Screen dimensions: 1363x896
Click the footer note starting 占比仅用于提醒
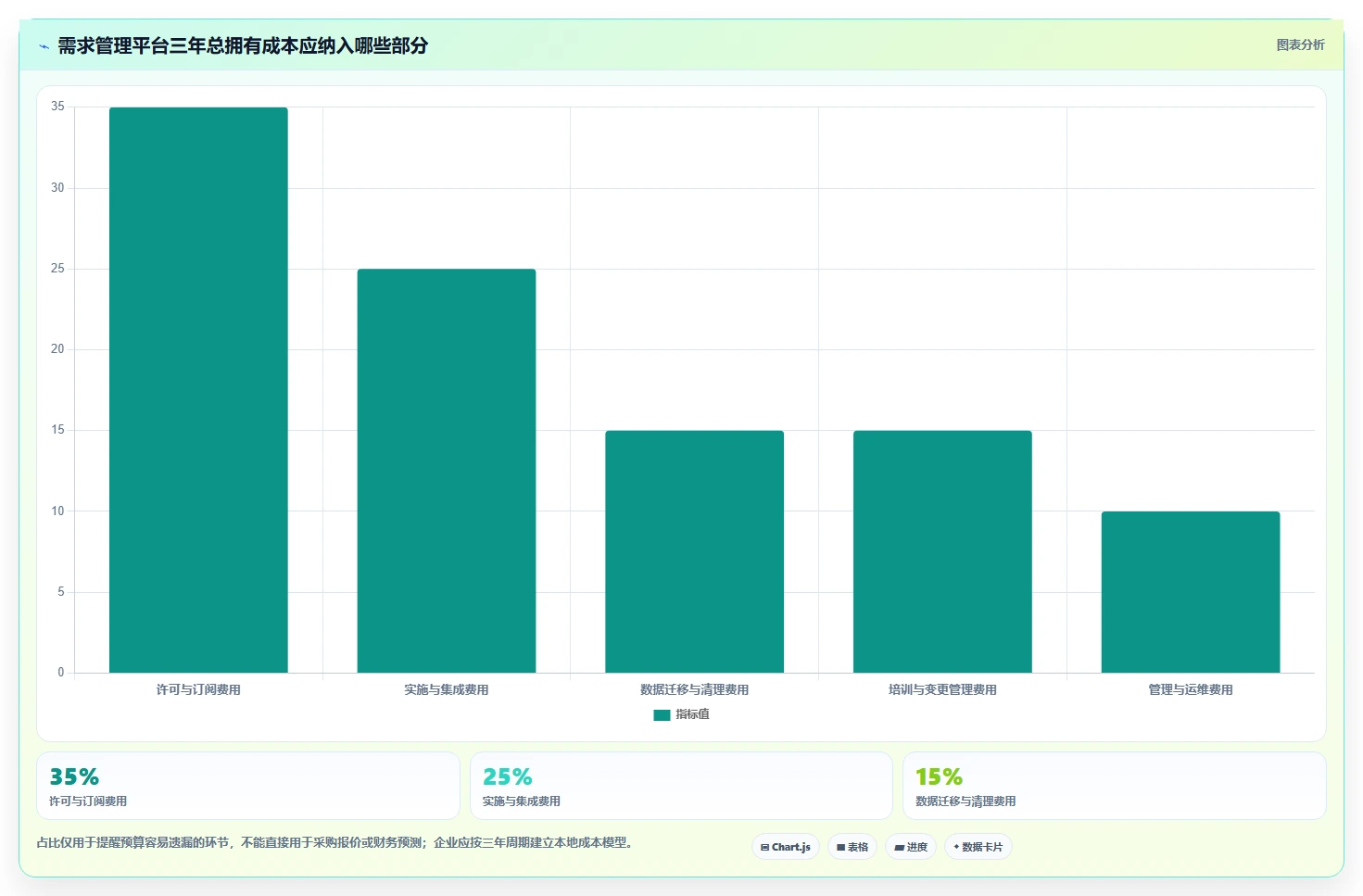pyautogui.click(x=335, y=842)
